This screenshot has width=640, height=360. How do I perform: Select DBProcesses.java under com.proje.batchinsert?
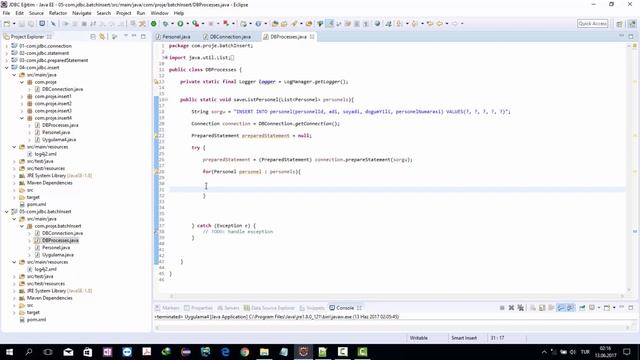pyautogui.click(x=60, y=240)
